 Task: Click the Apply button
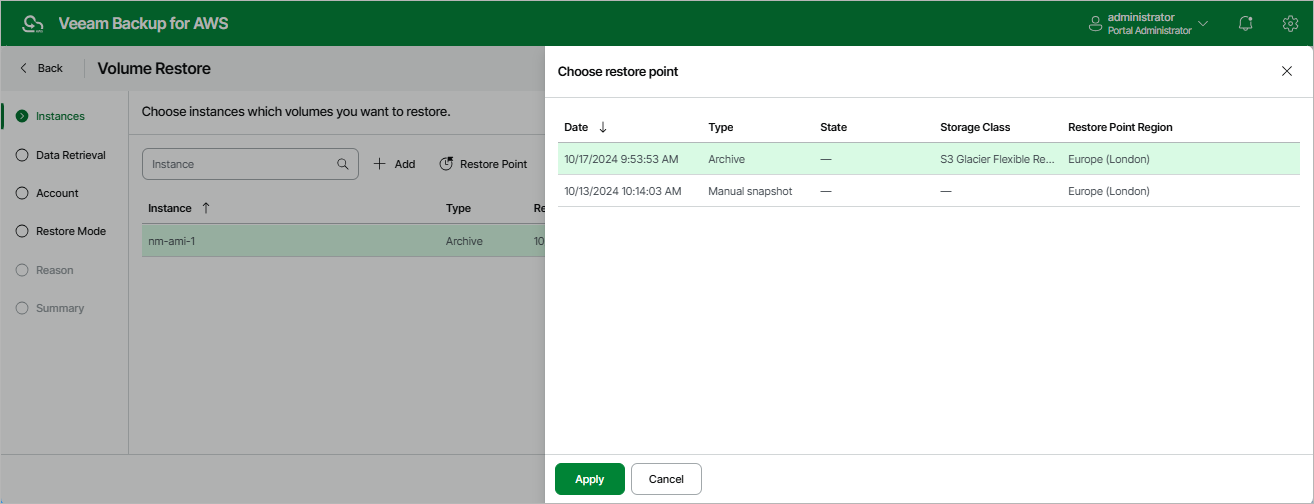click(590, 479)
